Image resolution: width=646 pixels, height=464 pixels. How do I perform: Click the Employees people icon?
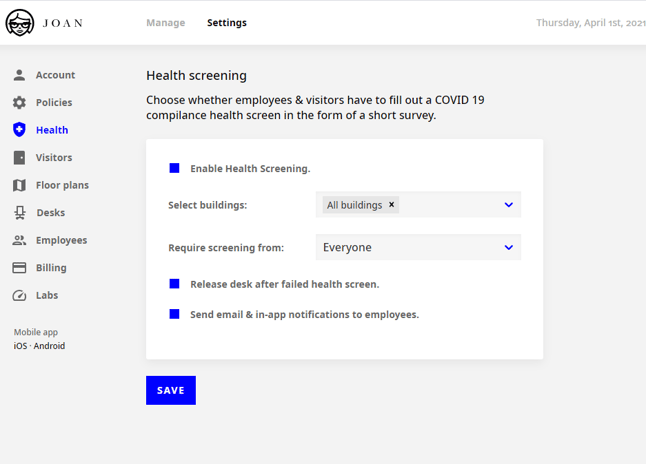click(x=19, y=240)
